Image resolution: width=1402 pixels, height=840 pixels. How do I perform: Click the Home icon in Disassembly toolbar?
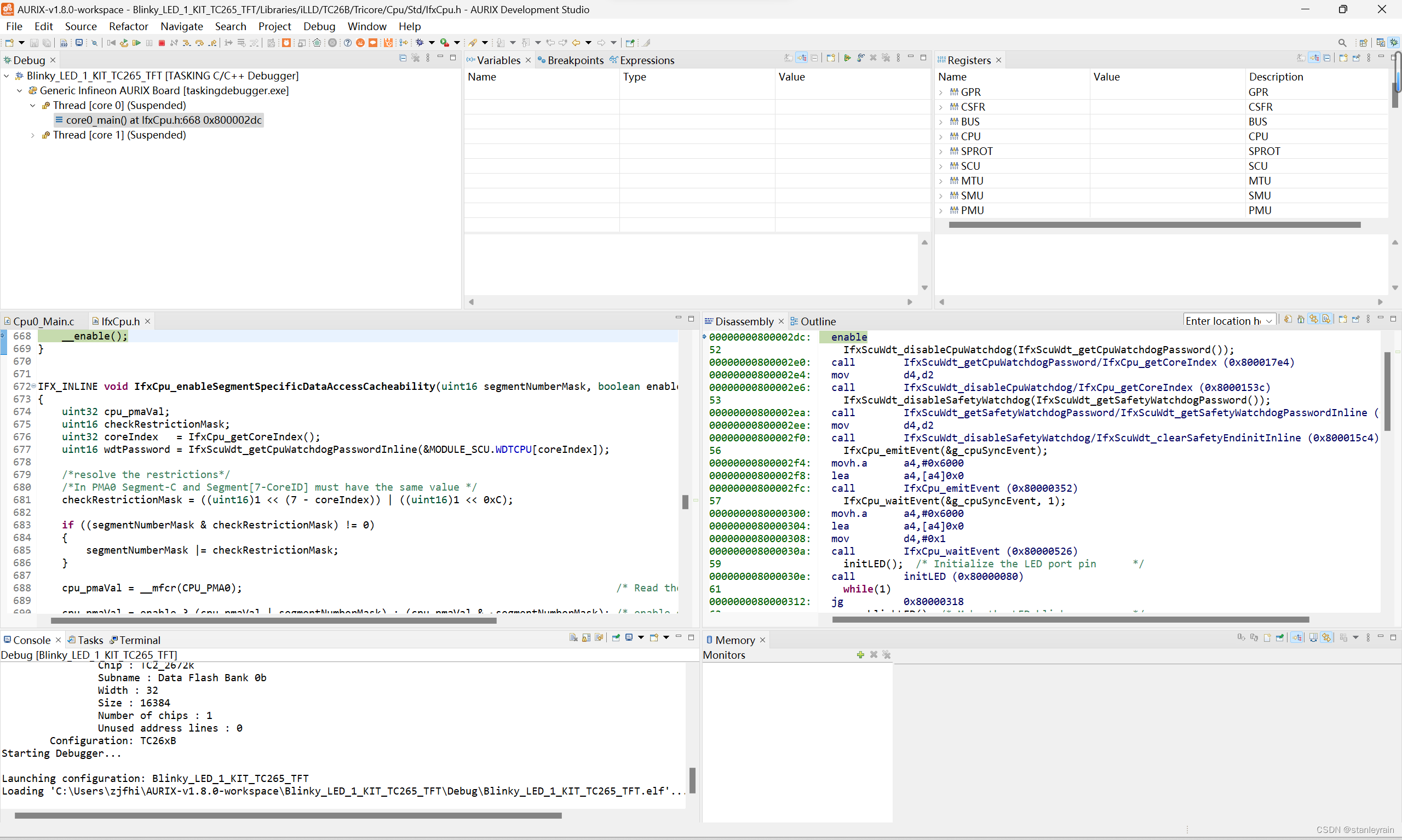click(1301, 320)
